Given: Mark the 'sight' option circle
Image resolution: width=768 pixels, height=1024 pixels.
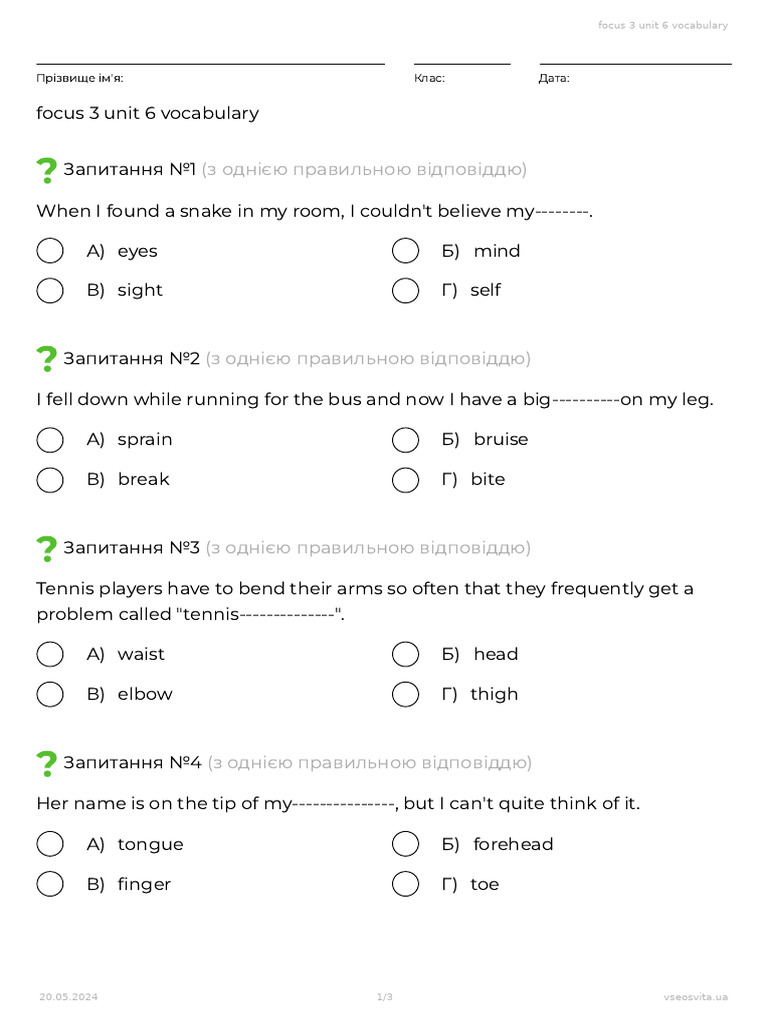Looking at the screenshot, I should [50, 291].
